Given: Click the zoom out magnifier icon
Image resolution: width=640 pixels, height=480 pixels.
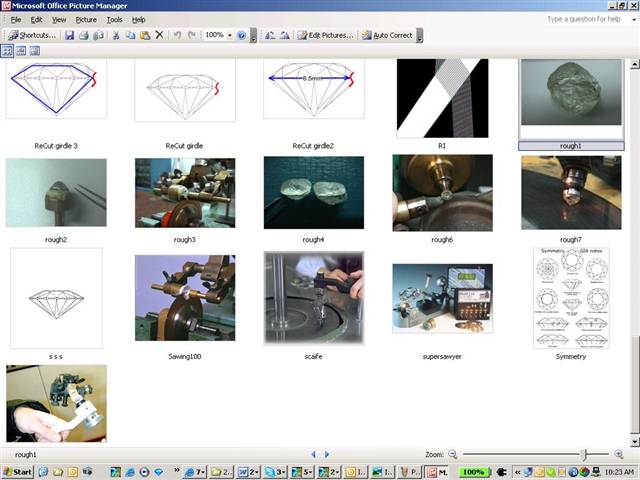Looking at the screenshot, I should point(453,454).
